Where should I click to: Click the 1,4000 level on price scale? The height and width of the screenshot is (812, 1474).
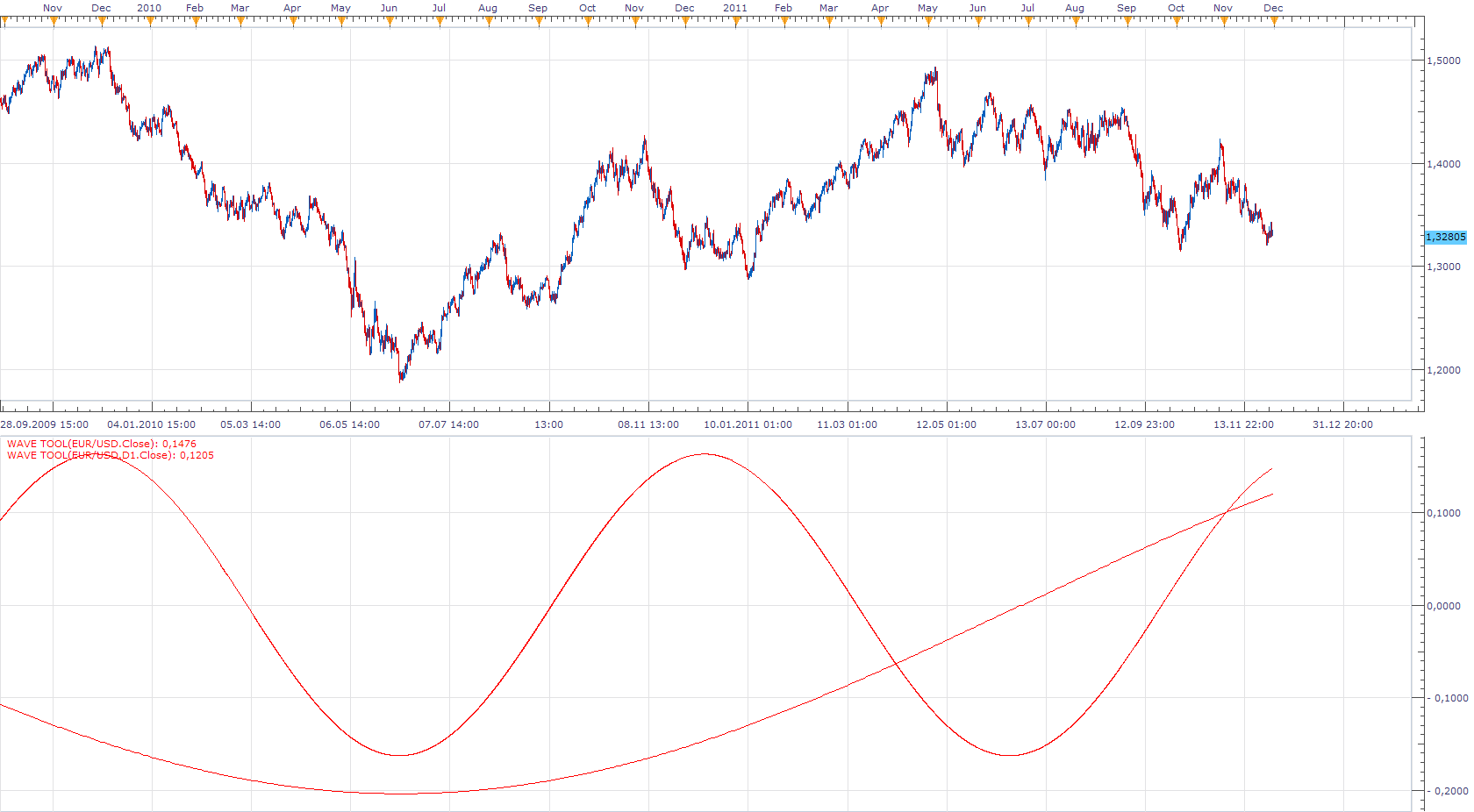pos(1444,164)
